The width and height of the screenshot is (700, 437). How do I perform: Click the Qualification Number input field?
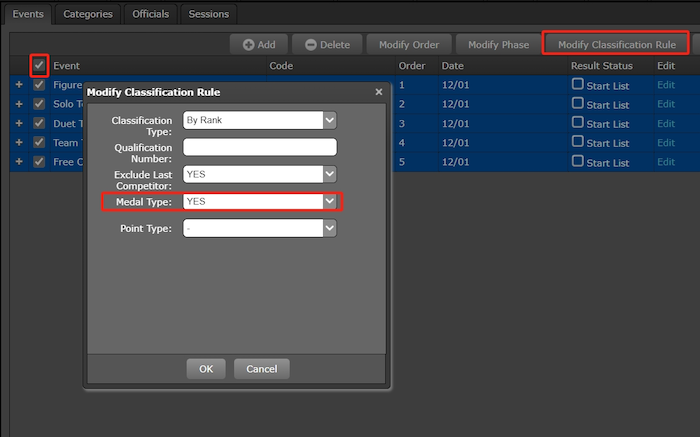[x=259, y=147]
